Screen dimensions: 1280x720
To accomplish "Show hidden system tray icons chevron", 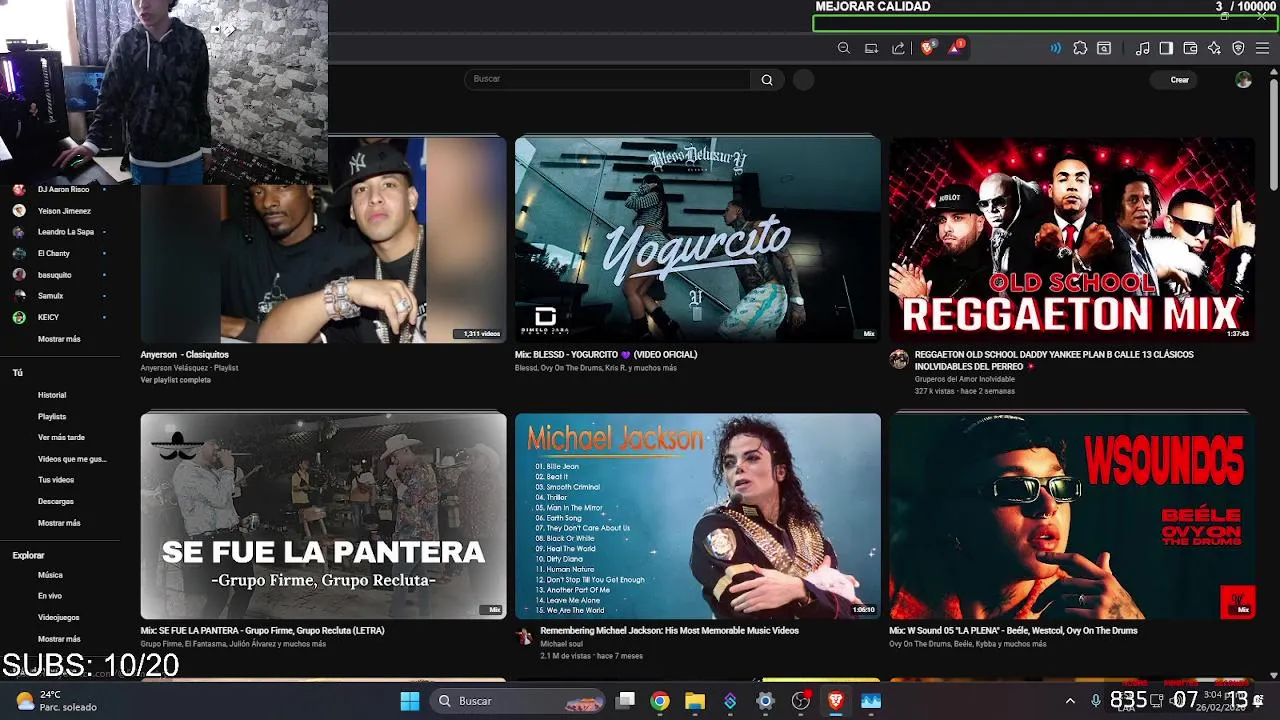I will [1070, 701].
